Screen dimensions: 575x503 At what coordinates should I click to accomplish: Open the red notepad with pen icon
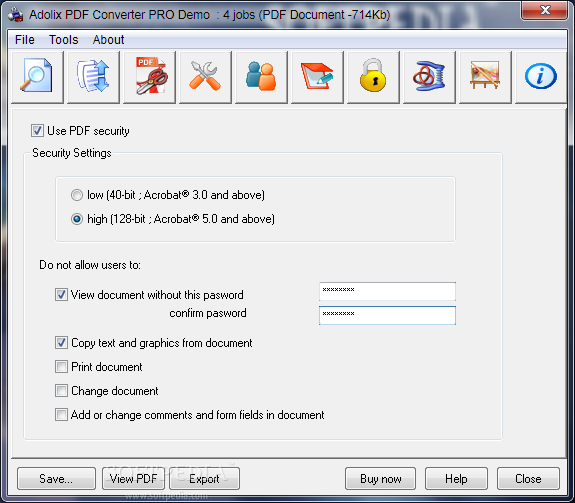[317, 77]
